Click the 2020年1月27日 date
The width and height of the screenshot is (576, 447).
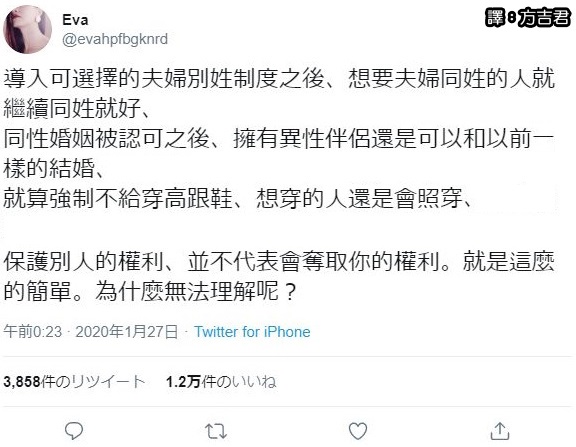127,332
